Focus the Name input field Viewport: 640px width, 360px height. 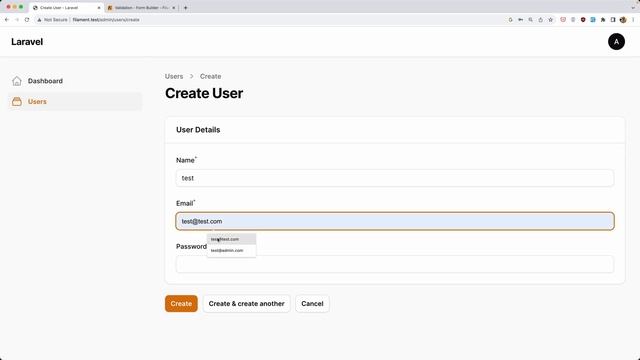click(x=395, y=178)
